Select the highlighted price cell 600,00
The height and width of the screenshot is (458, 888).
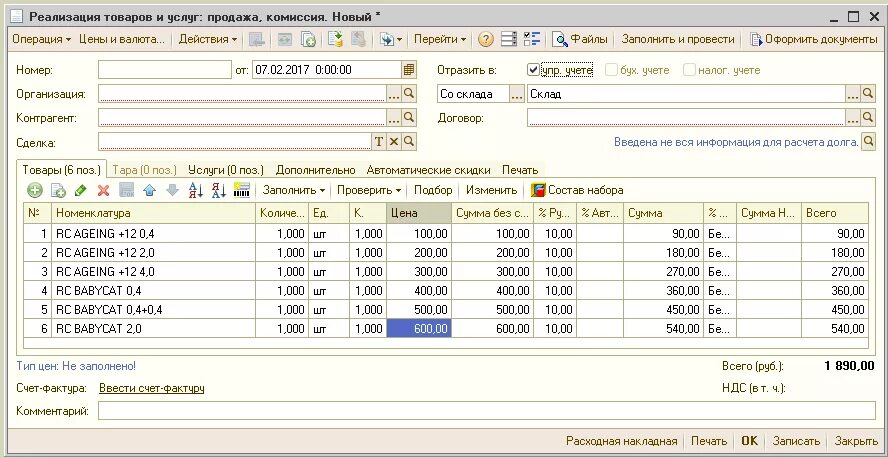419,328
